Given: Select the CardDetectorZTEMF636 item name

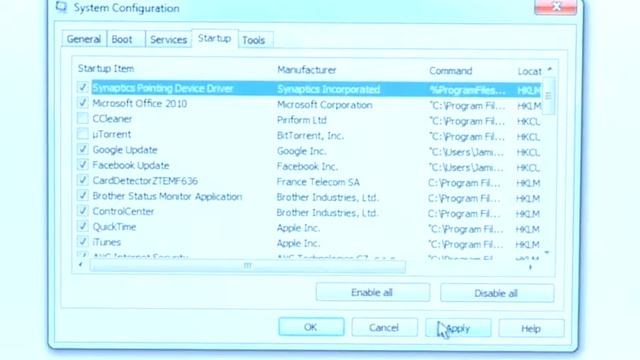Looking at the screenshot, I should pyautogui.click(x=145, y=181).
